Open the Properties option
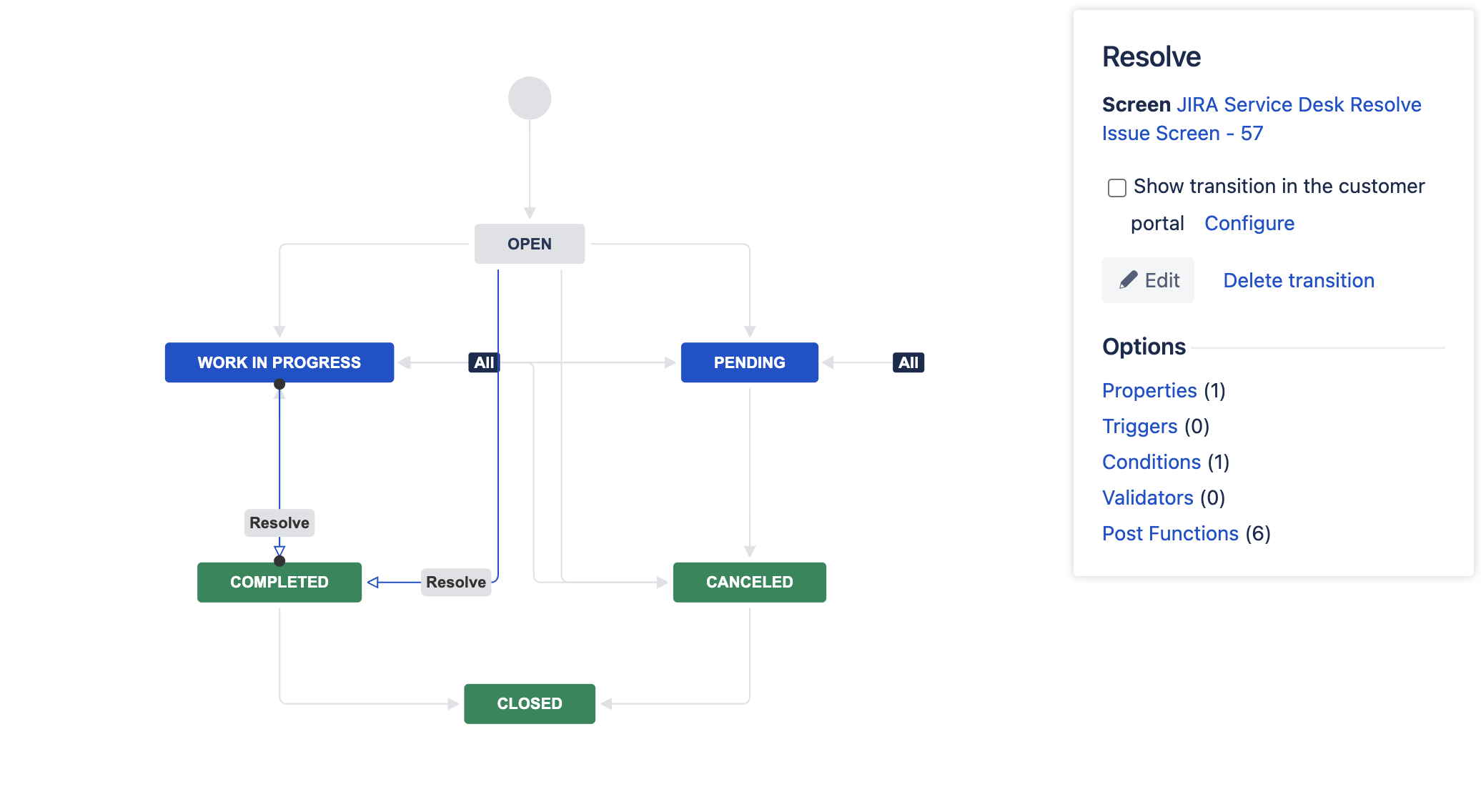The image size is (1481, 812). click(x=1149, y=390)
